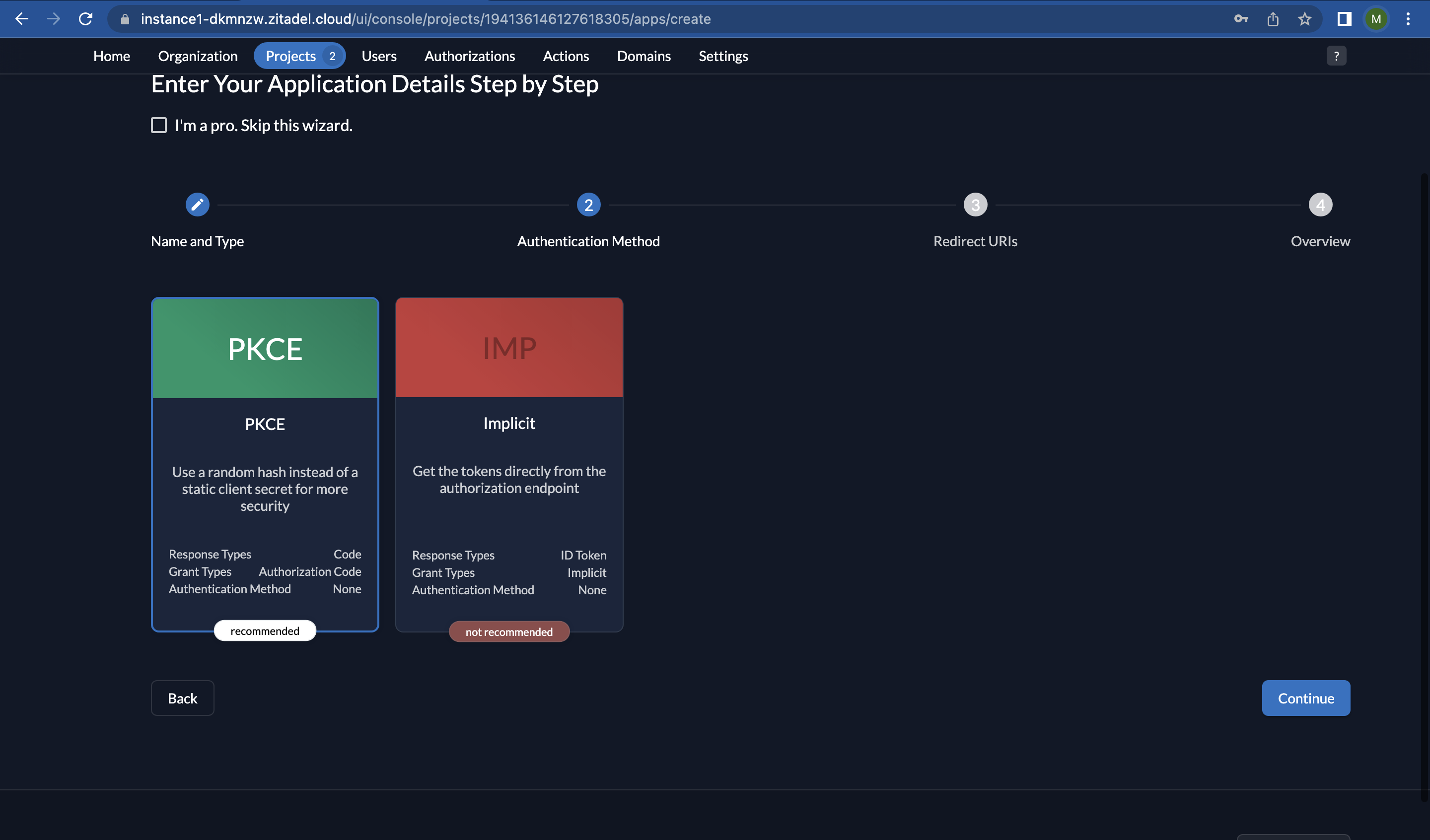Jump to step 3 Redirect URIs
The height and width of the screenshot is (840, 1430).
point(975,205)
